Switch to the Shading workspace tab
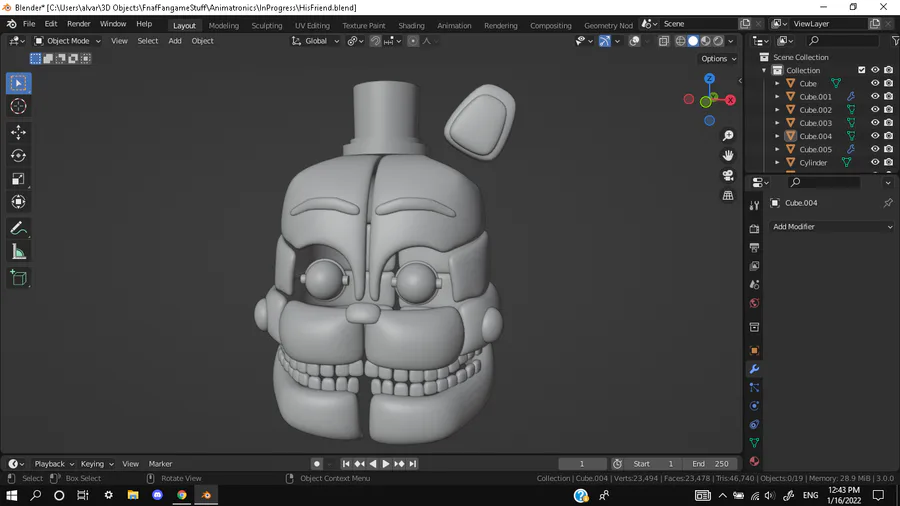Image resolution: width=900 pixels, height=506 pixels. tap(412, 25)
